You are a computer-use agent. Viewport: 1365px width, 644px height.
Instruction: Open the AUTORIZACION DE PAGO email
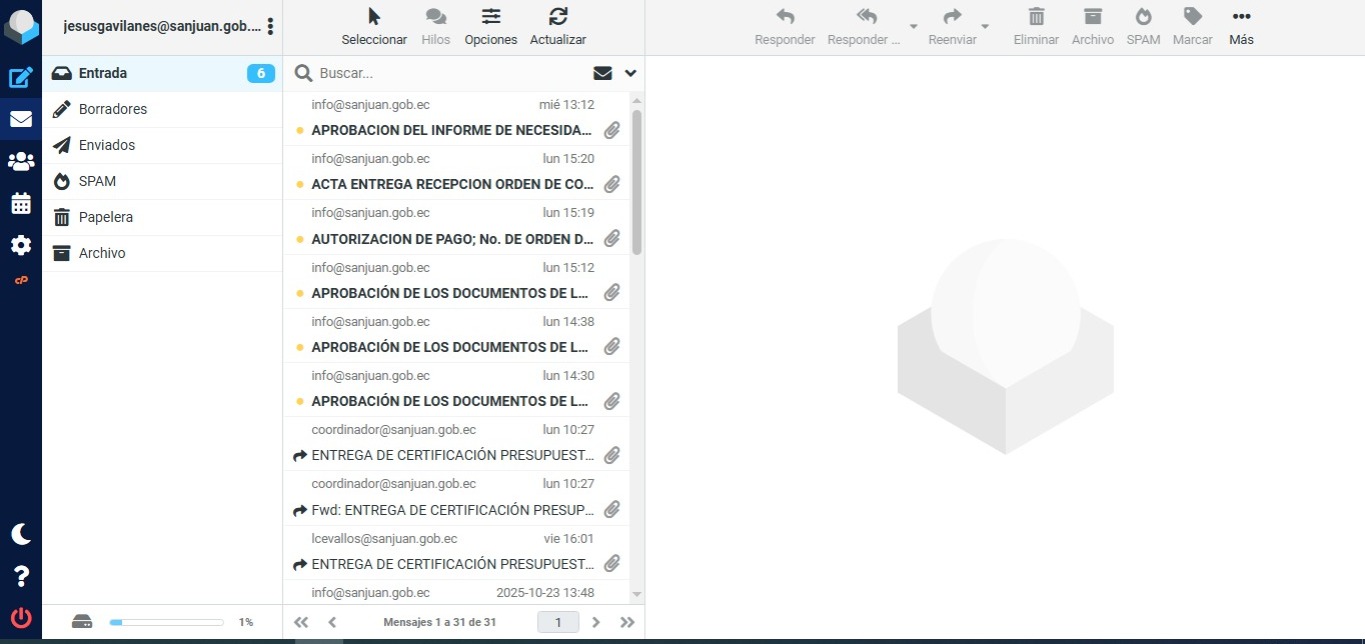click(452, 239)
